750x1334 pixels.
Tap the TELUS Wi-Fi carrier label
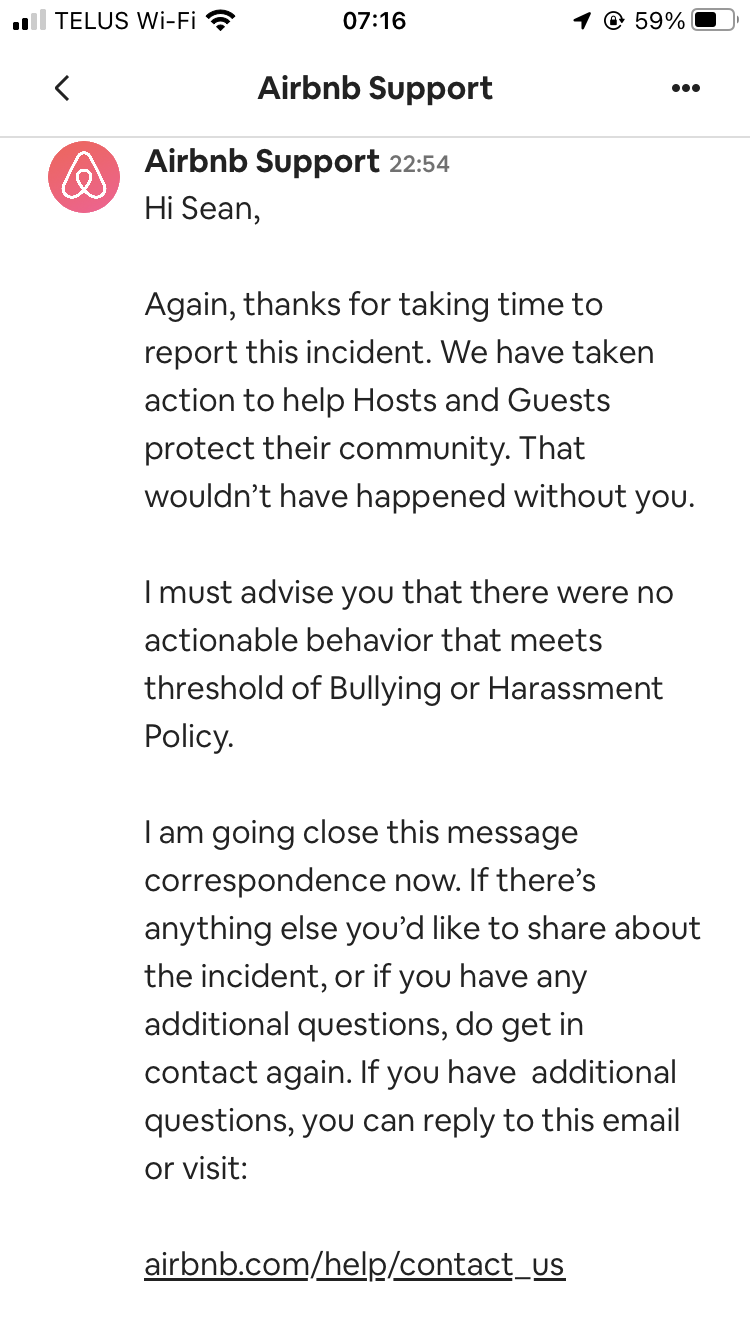point(125,21)
